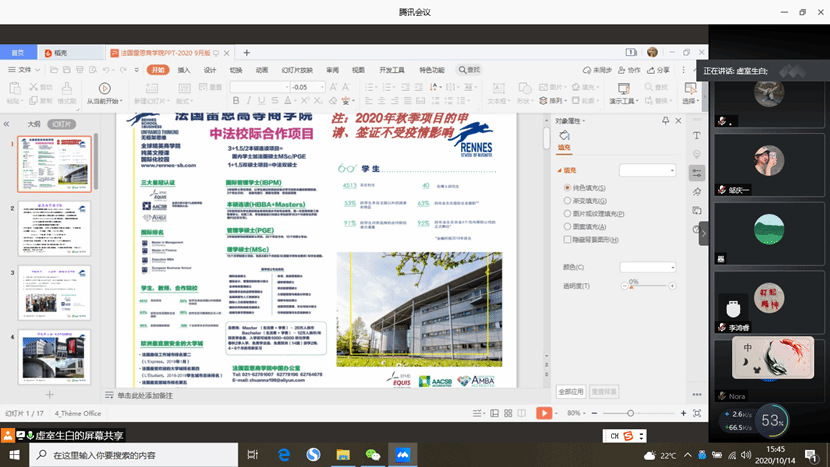Select 纯色填充 radio option
Image resolution: width=830 pixels, height=467 pixels.
(x=569, y=187)
